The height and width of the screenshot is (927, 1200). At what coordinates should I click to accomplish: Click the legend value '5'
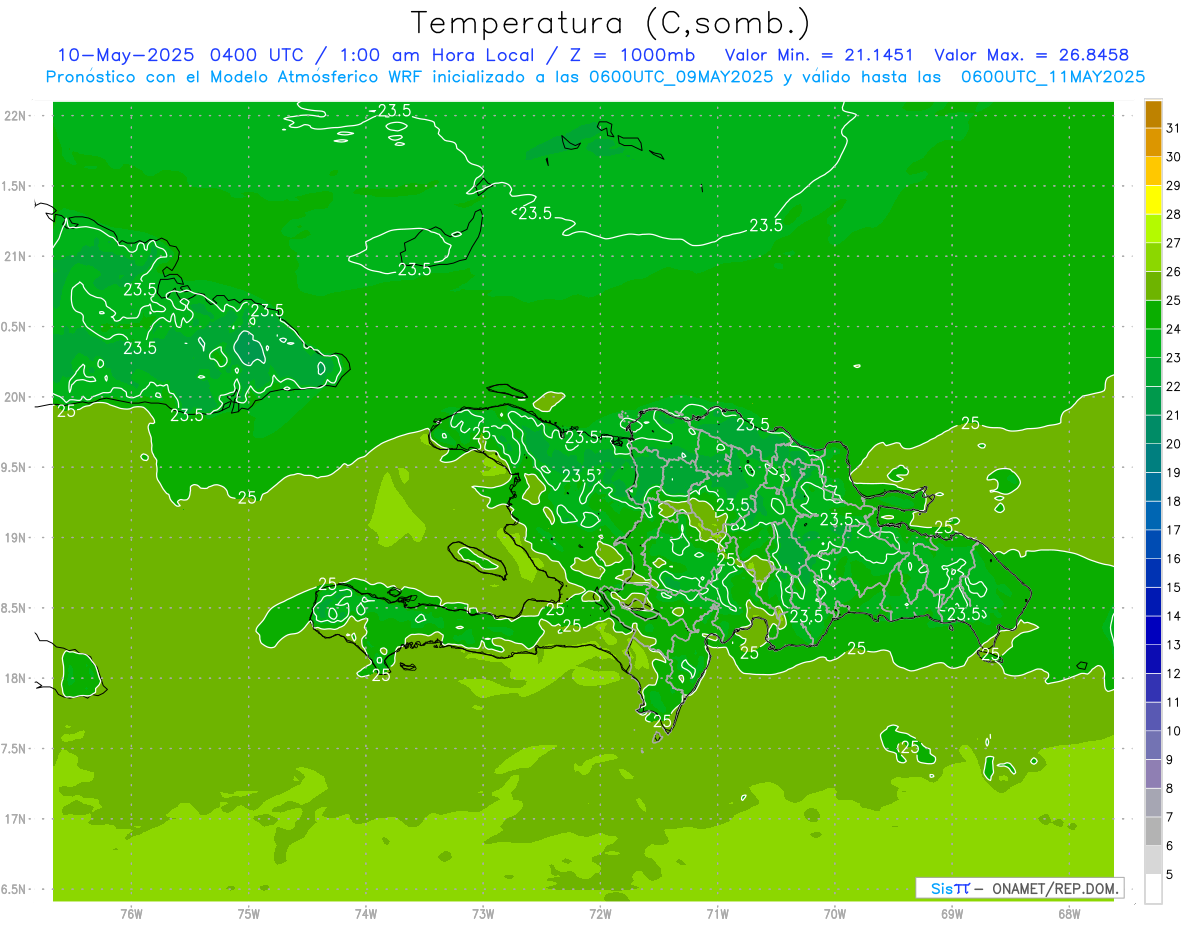[1171, 874]
